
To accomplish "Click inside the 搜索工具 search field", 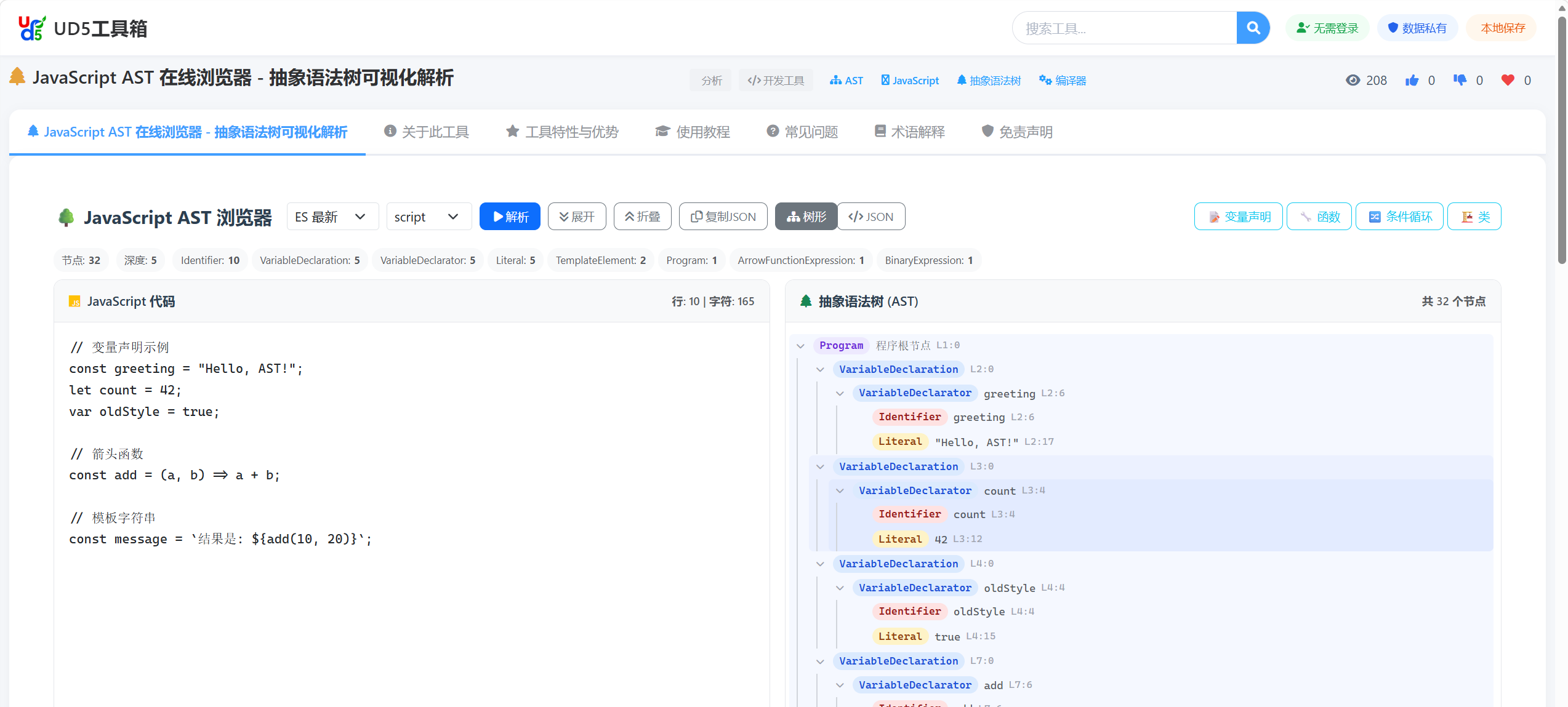I will [1124, 28].
